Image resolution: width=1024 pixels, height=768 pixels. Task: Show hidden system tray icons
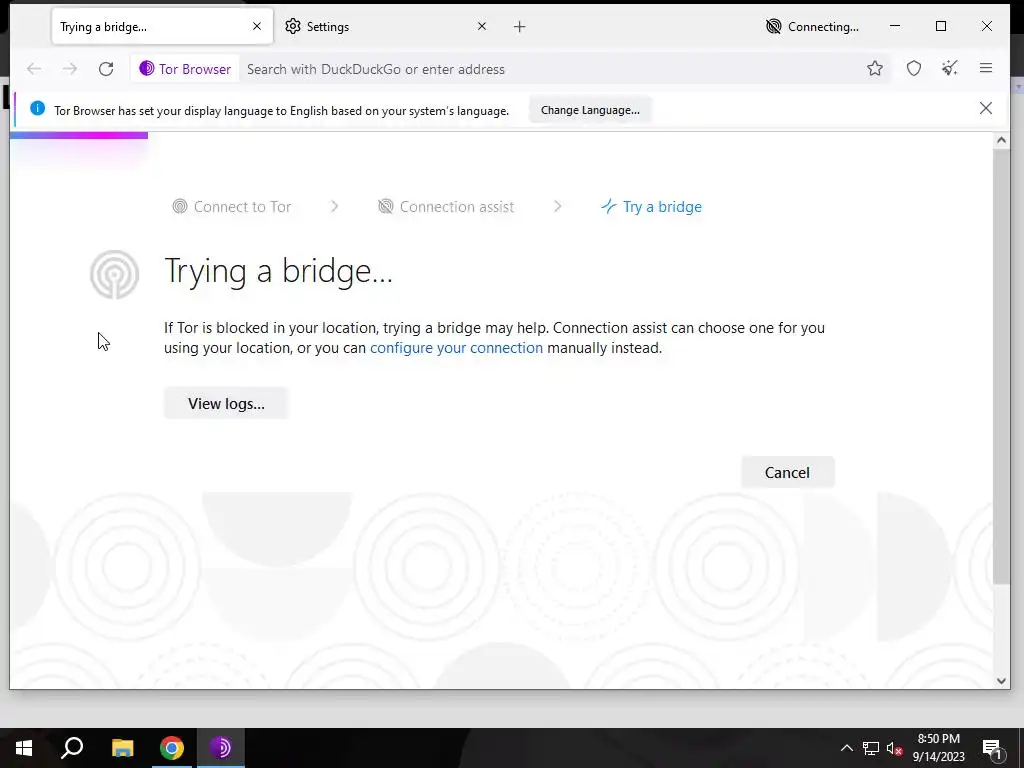coord(846,748)
